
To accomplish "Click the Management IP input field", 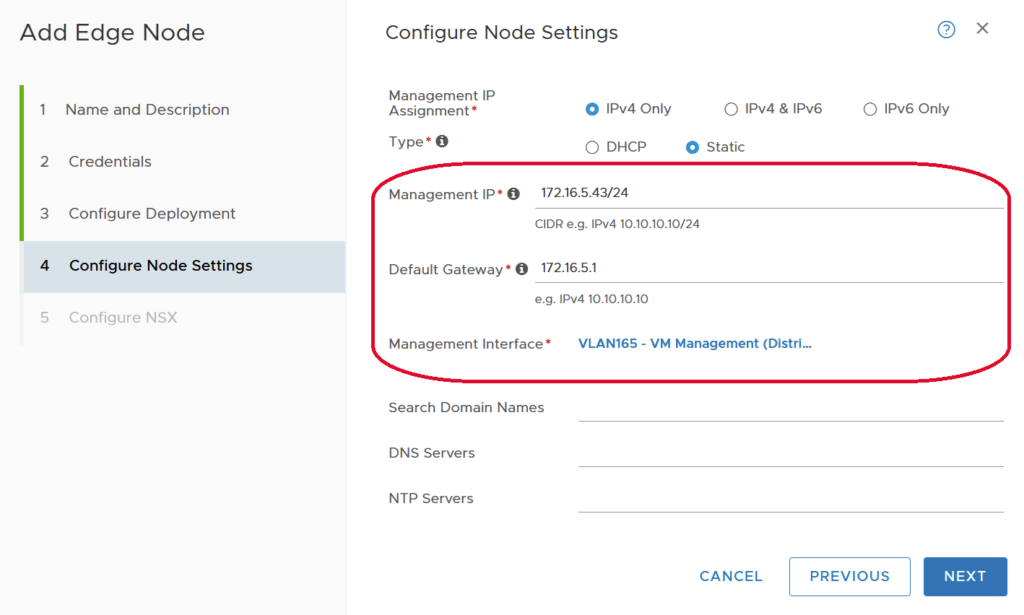I will coord(768,193).
